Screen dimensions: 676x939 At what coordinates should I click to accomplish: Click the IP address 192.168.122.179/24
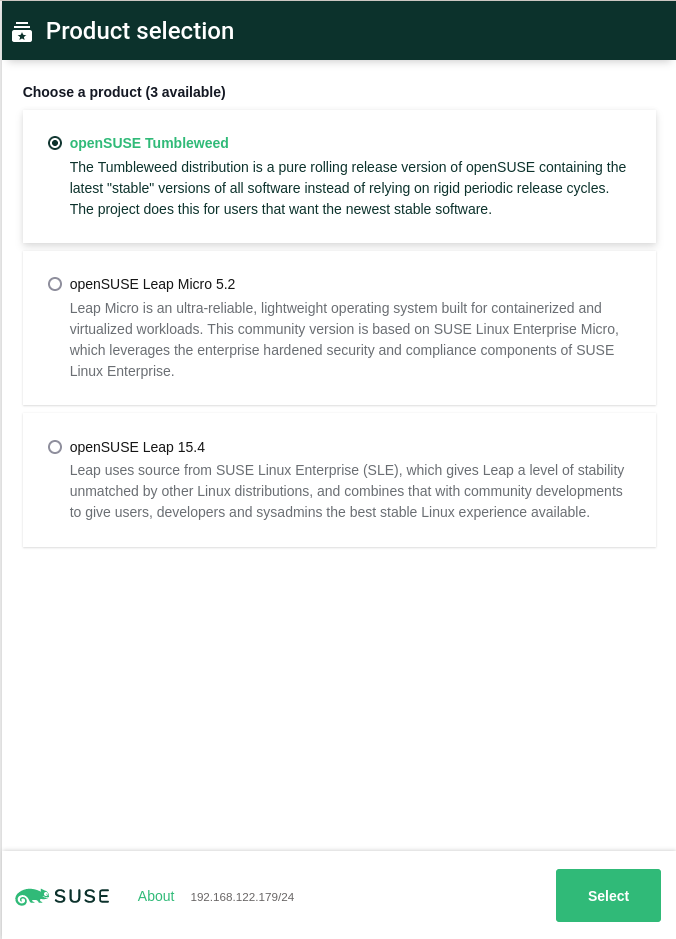click(242, 897)
